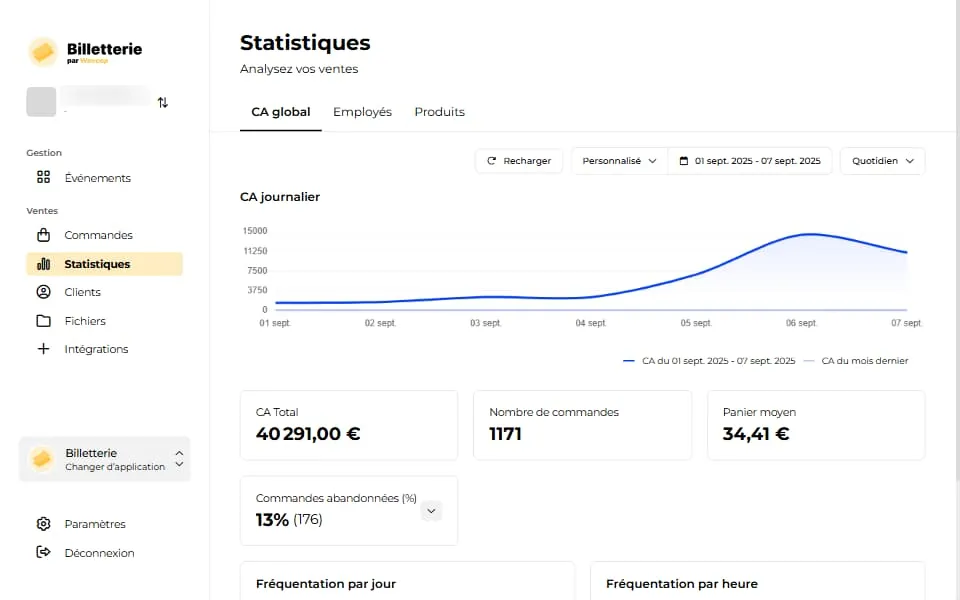The image size is (960, 600).
Task: Click the Fichiers folder icon
Action: (43, 321)
